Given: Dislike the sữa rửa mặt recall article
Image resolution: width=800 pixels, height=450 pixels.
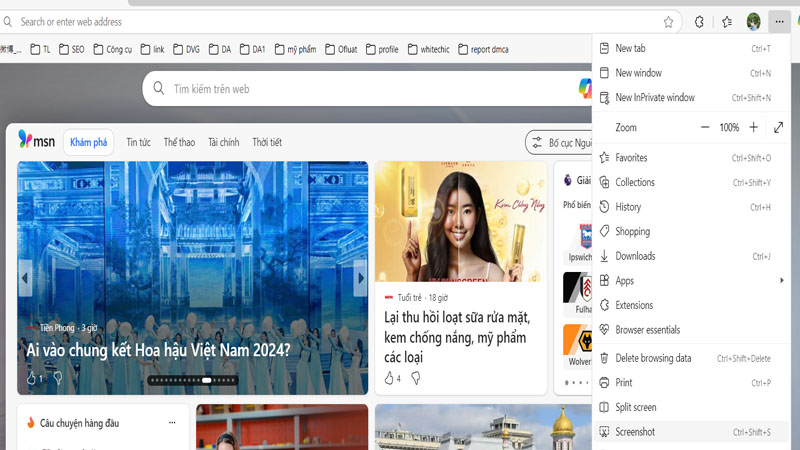Looking at the screenshot, I should (416, 378).
